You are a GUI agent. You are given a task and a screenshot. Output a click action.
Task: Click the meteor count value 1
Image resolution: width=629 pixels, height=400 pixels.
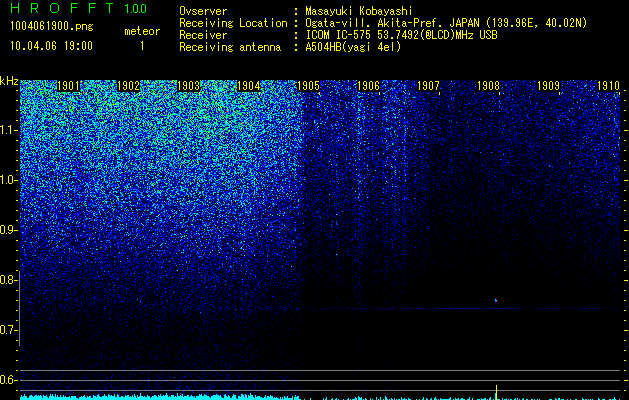[142, 46]
